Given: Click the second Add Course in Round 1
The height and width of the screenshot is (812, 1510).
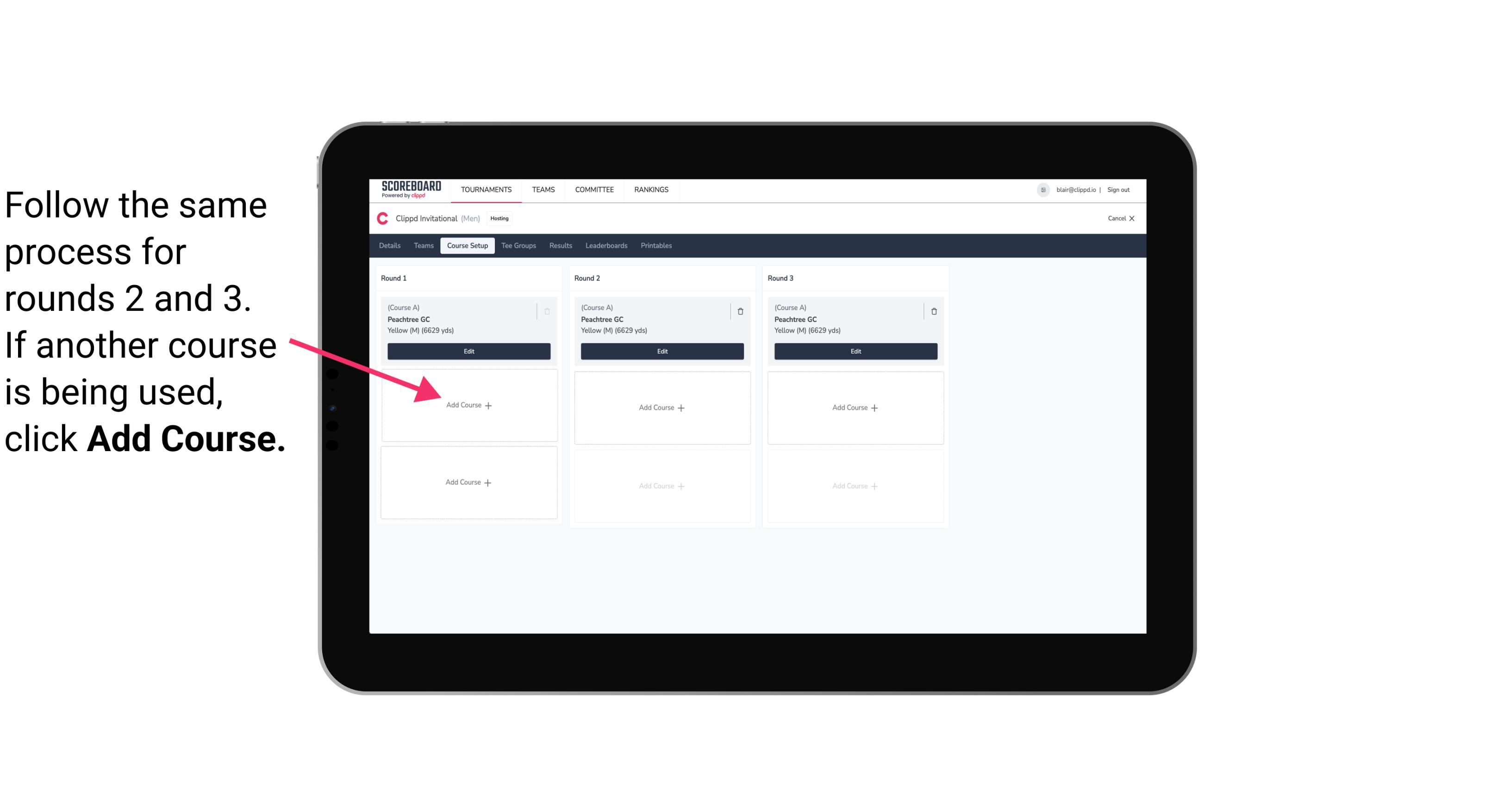Looking at the screenshot, I should 468,482.
